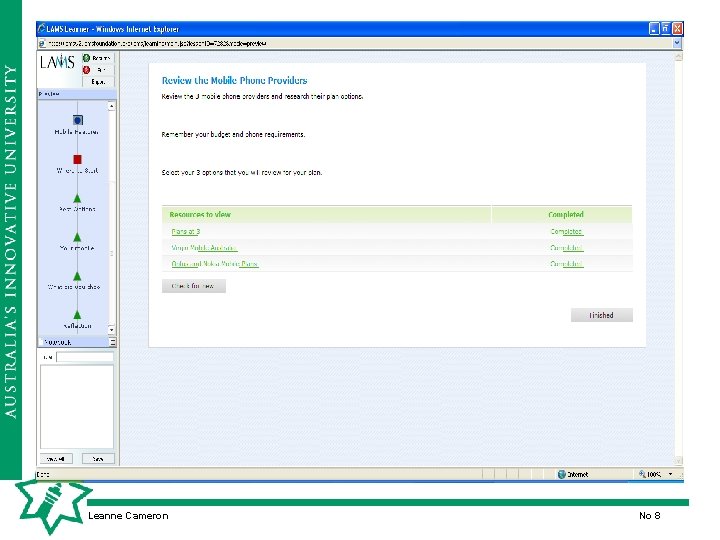Restore the LAMS Learner window

point(666,29)
